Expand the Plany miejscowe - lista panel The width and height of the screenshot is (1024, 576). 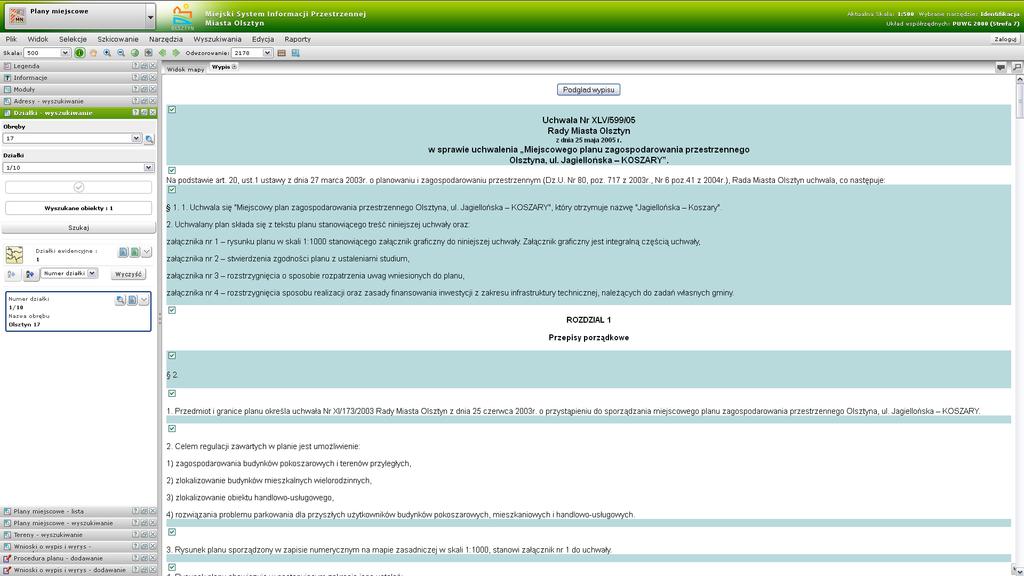click(78, 511)
